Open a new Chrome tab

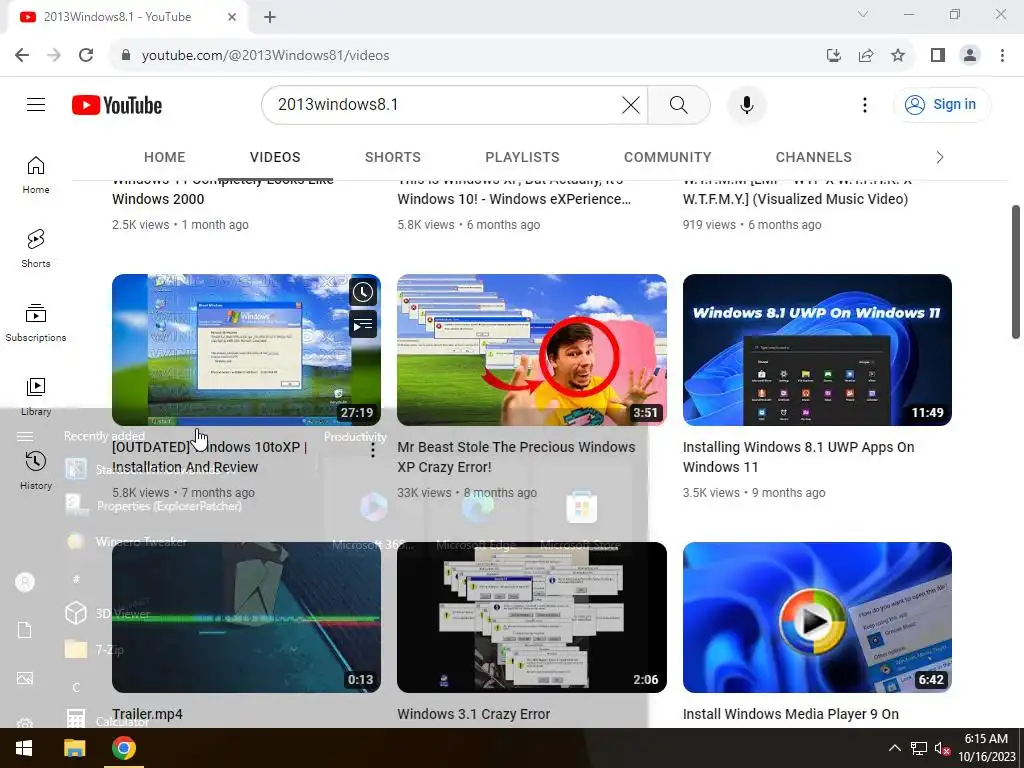[270, 17]
